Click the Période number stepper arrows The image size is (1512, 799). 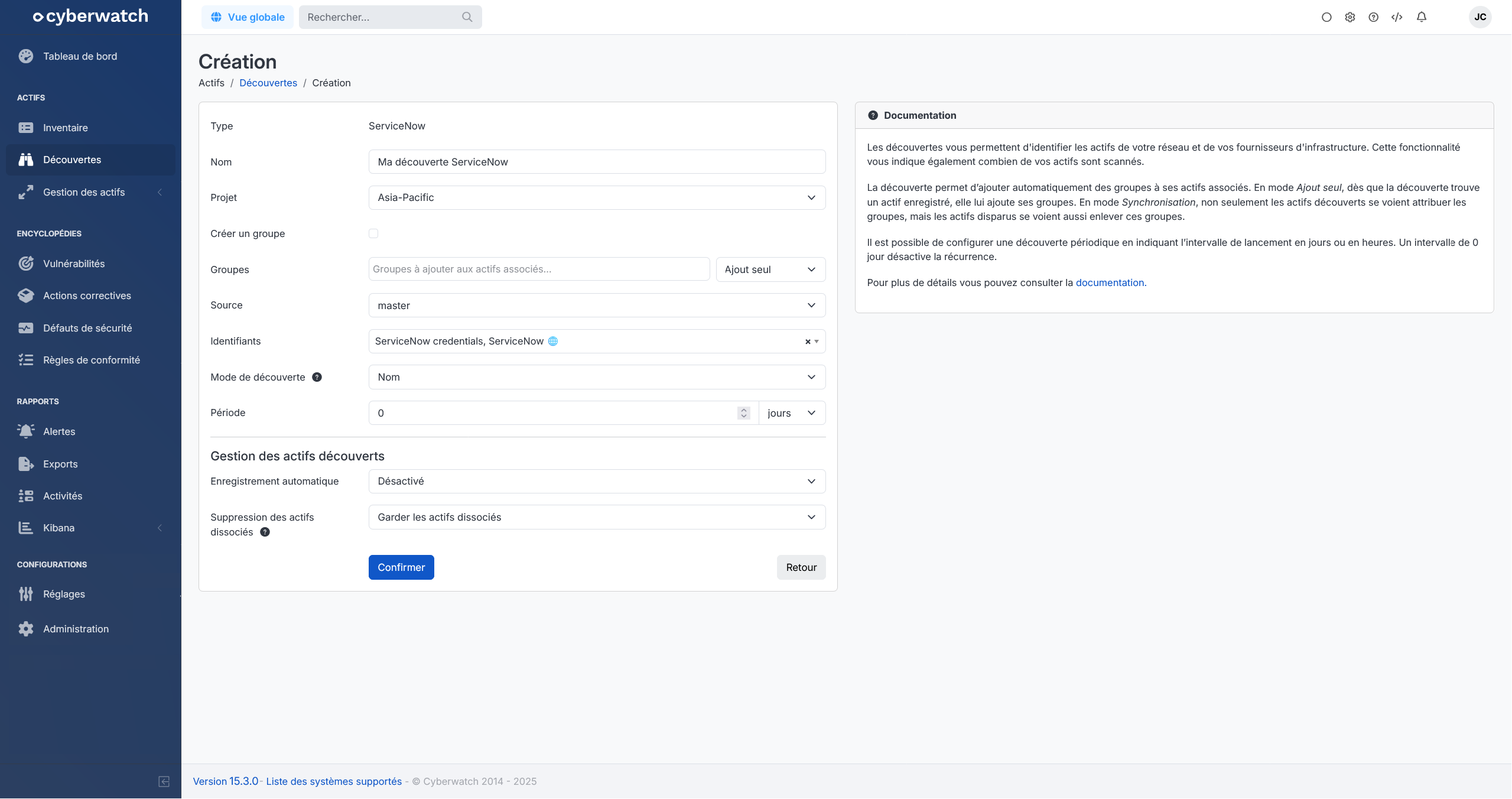[x=743, y=413]
